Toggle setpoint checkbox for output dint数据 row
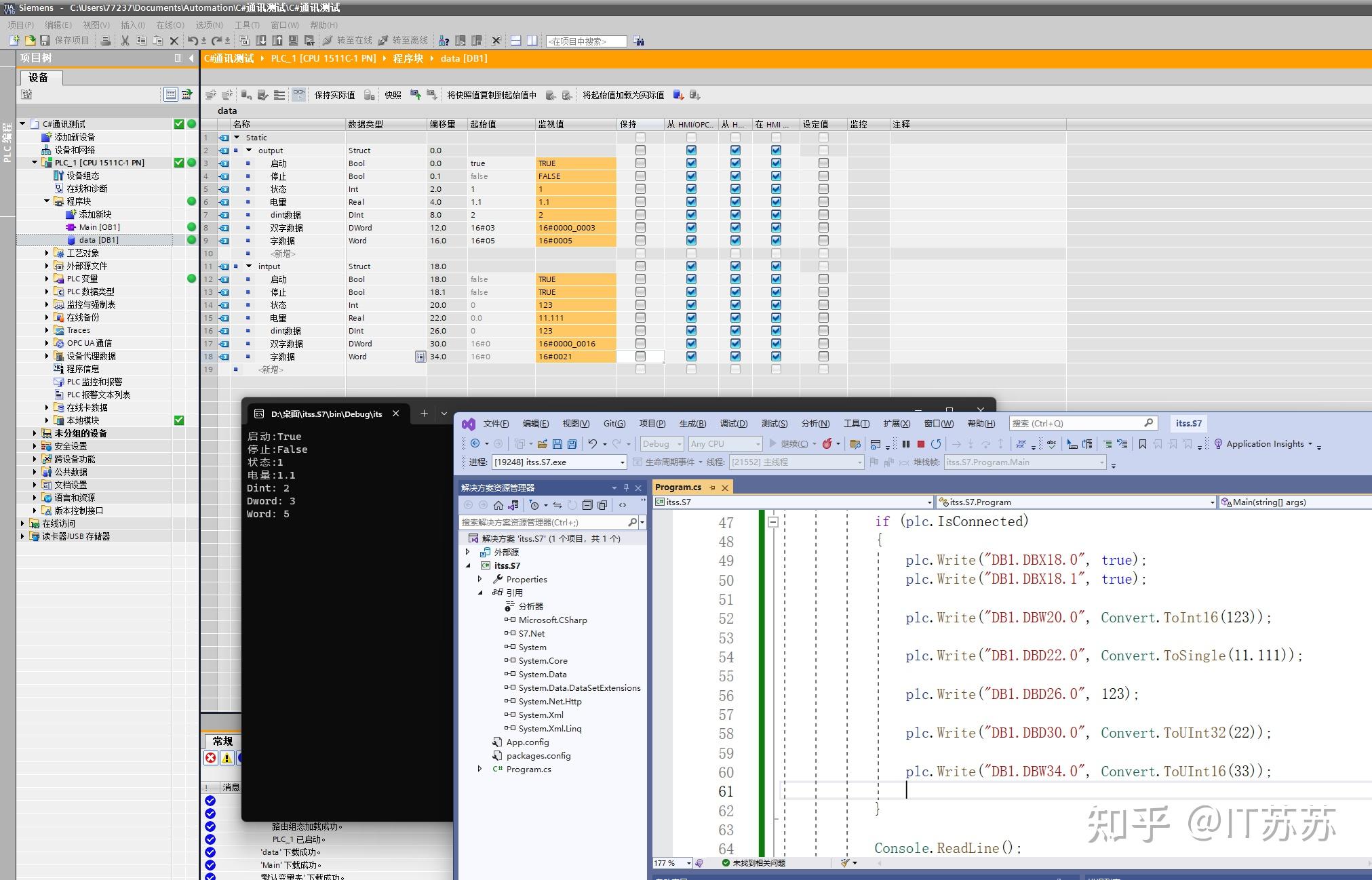Viewport: 1372px width, 880px height. tap(823, 215)
